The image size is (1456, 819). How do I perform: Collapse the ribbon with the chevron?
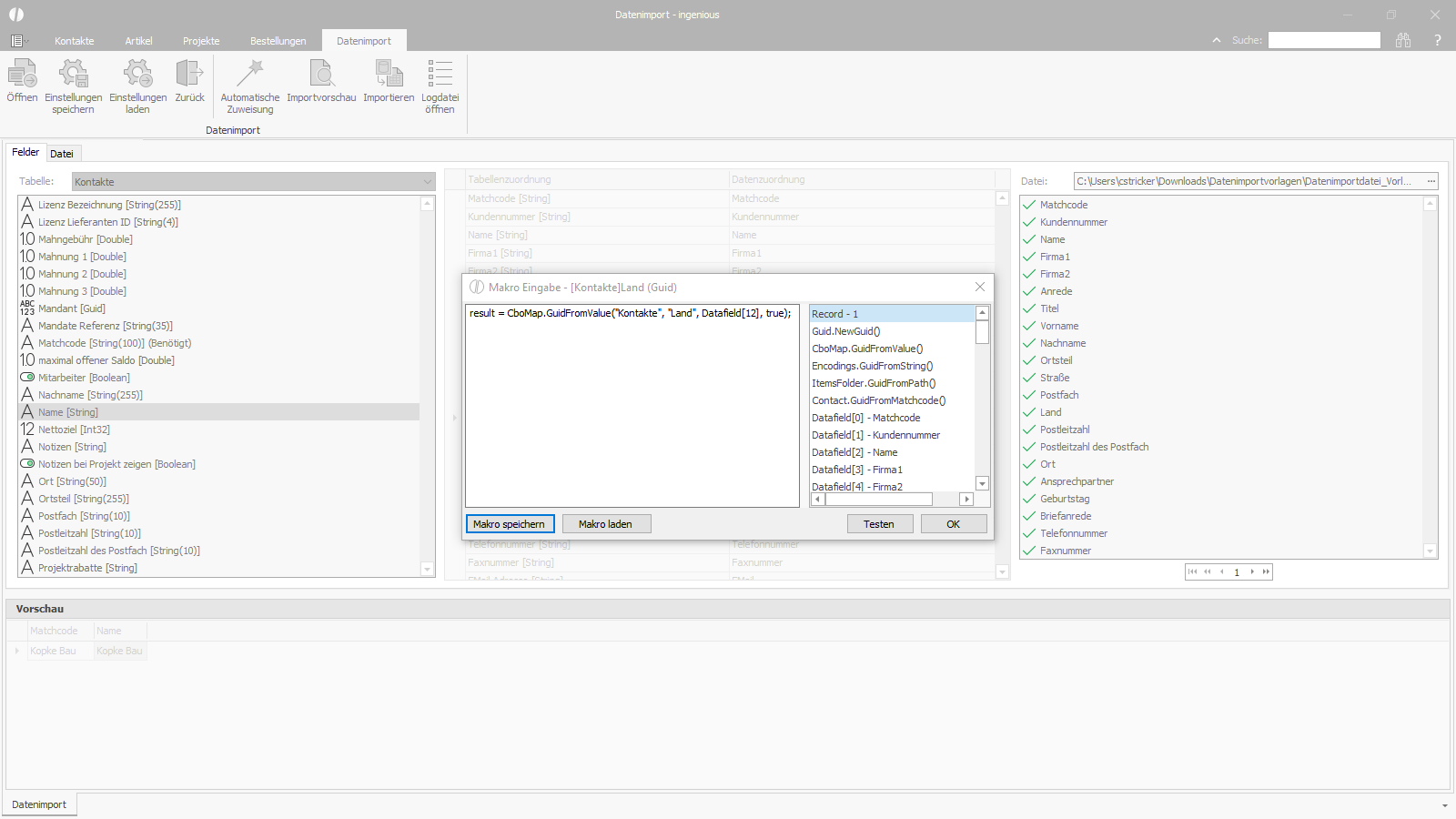click(x=1217, y=40)
